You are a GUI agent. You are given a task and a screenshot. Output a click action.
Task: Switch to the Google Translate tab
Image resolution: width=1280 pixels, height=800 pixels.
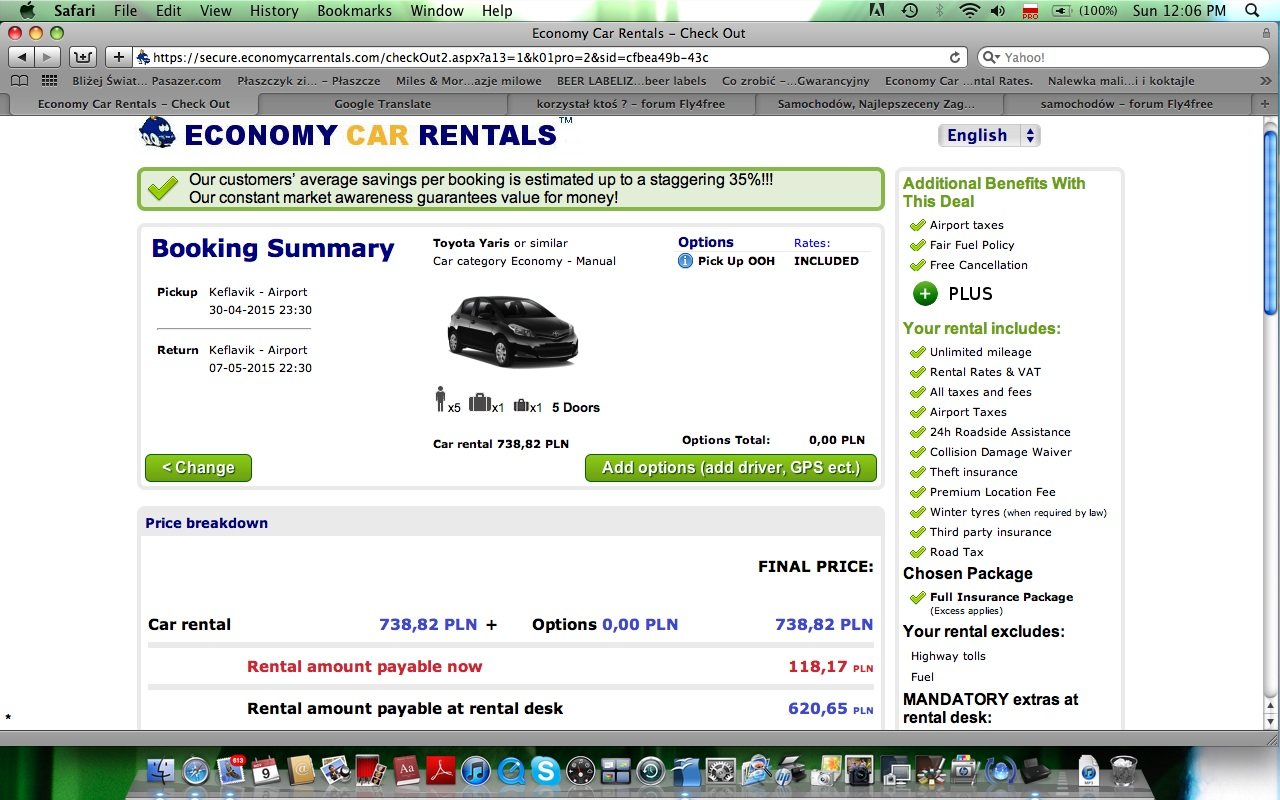pos(383,104)
